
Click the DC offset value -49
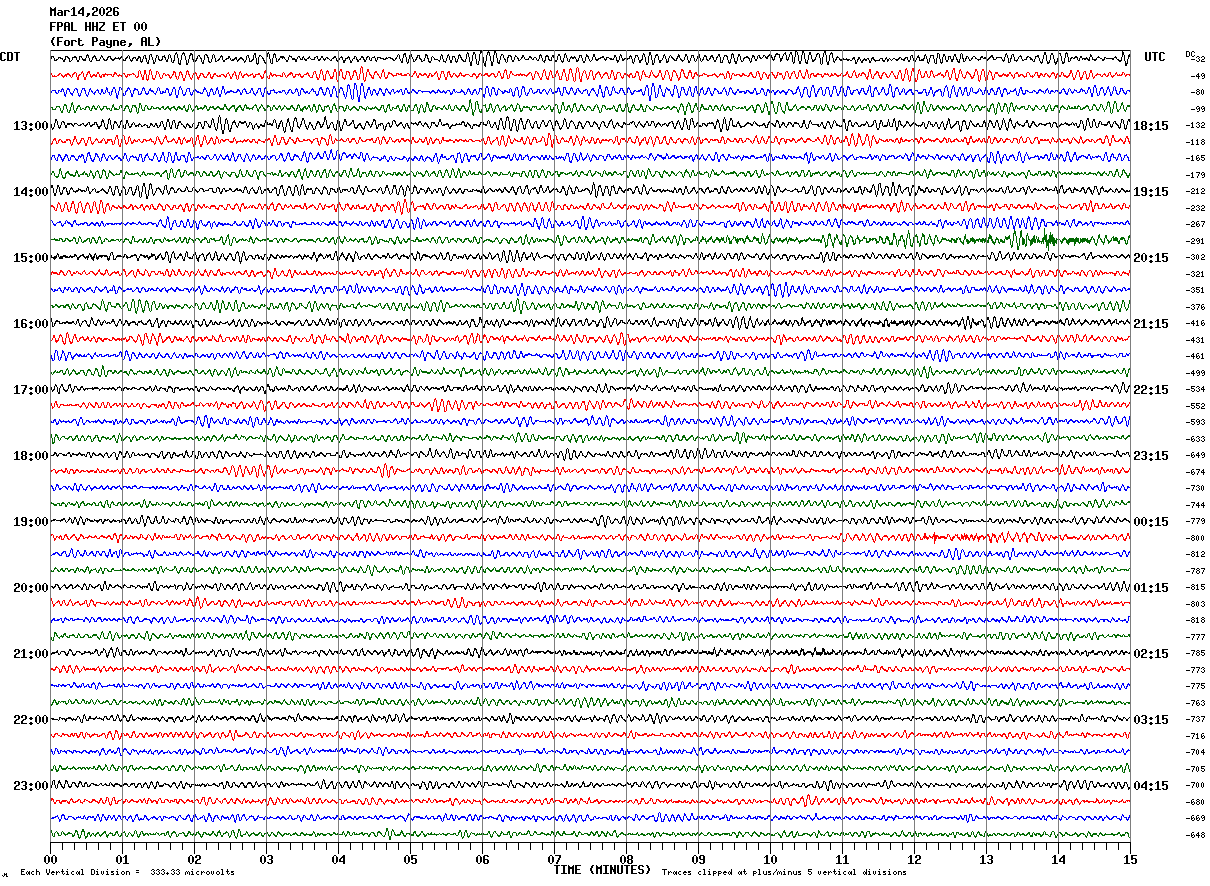pyautogui.click(x=1197, y=76)
